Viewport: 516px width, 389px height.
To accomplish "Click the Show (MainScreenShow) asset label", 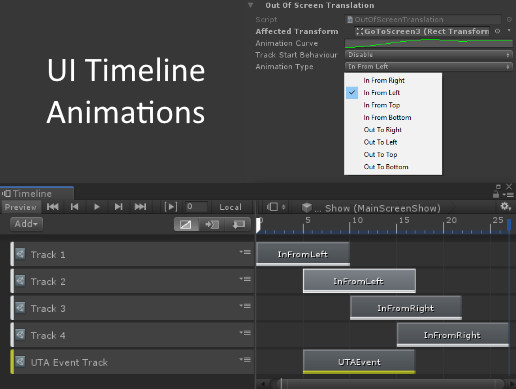I will pos(382,208).
